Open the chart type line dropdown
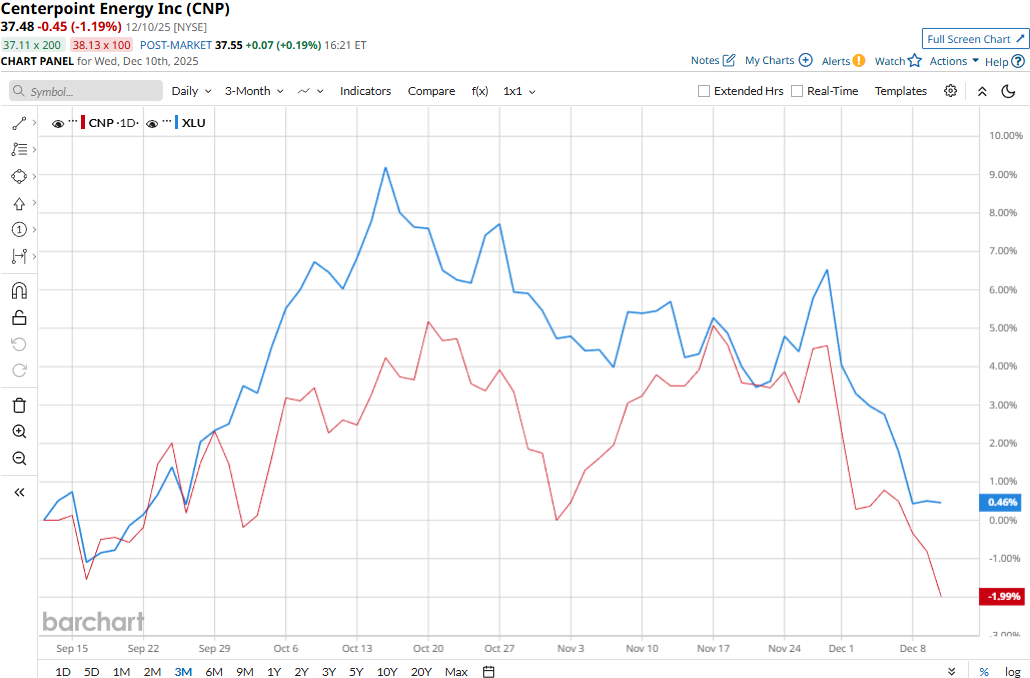 point(311,91)
